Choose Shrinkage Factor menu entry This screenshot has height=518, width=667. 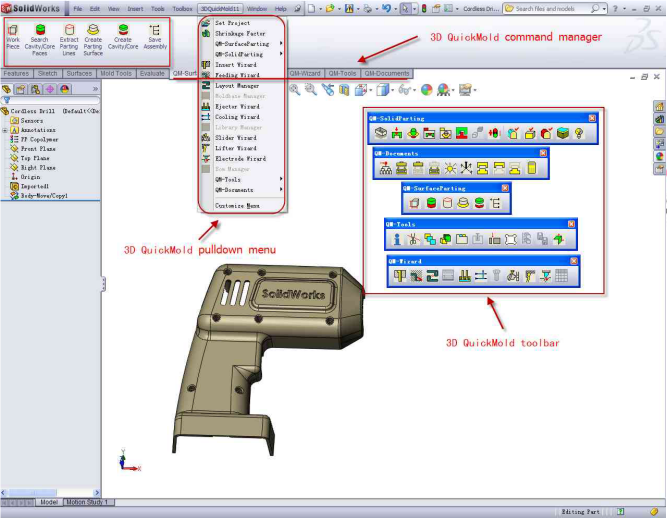[x=242, y=34]
